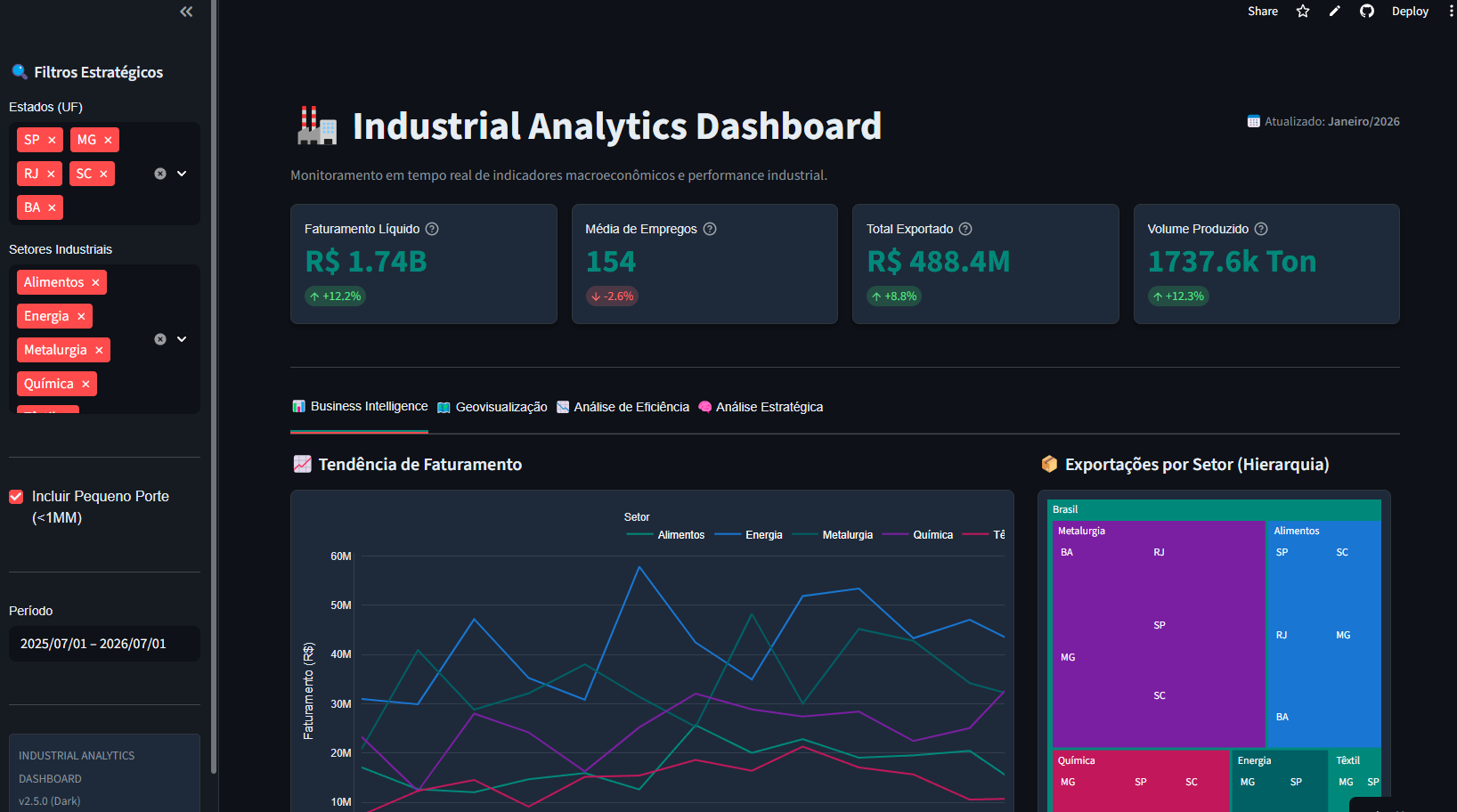The width and height of the screenshot is (1457, 812).
Task: Remove the BA state tag
Action: click(52, 207)
